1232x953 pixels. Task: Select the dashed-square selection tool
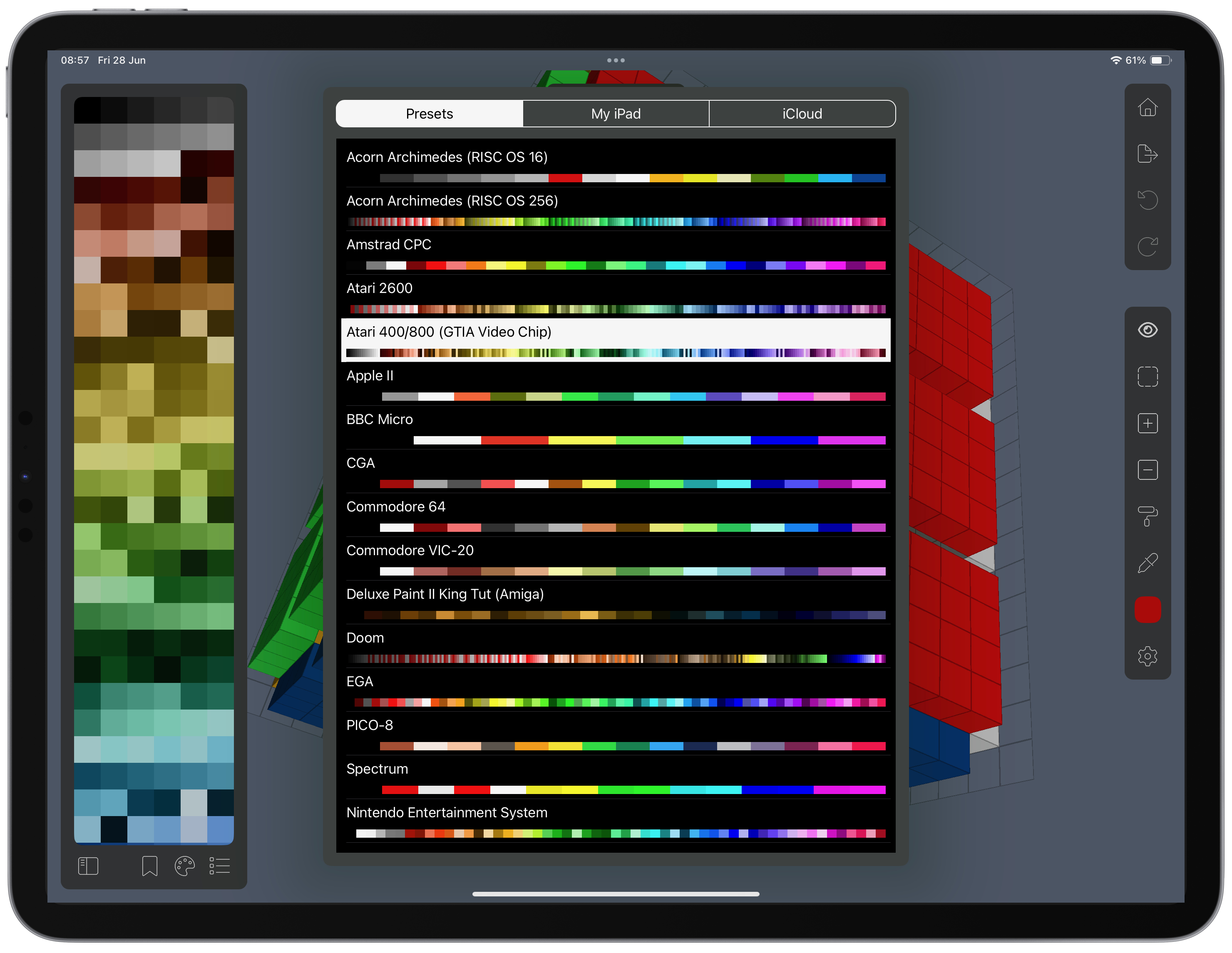(x=1148, y=377)
